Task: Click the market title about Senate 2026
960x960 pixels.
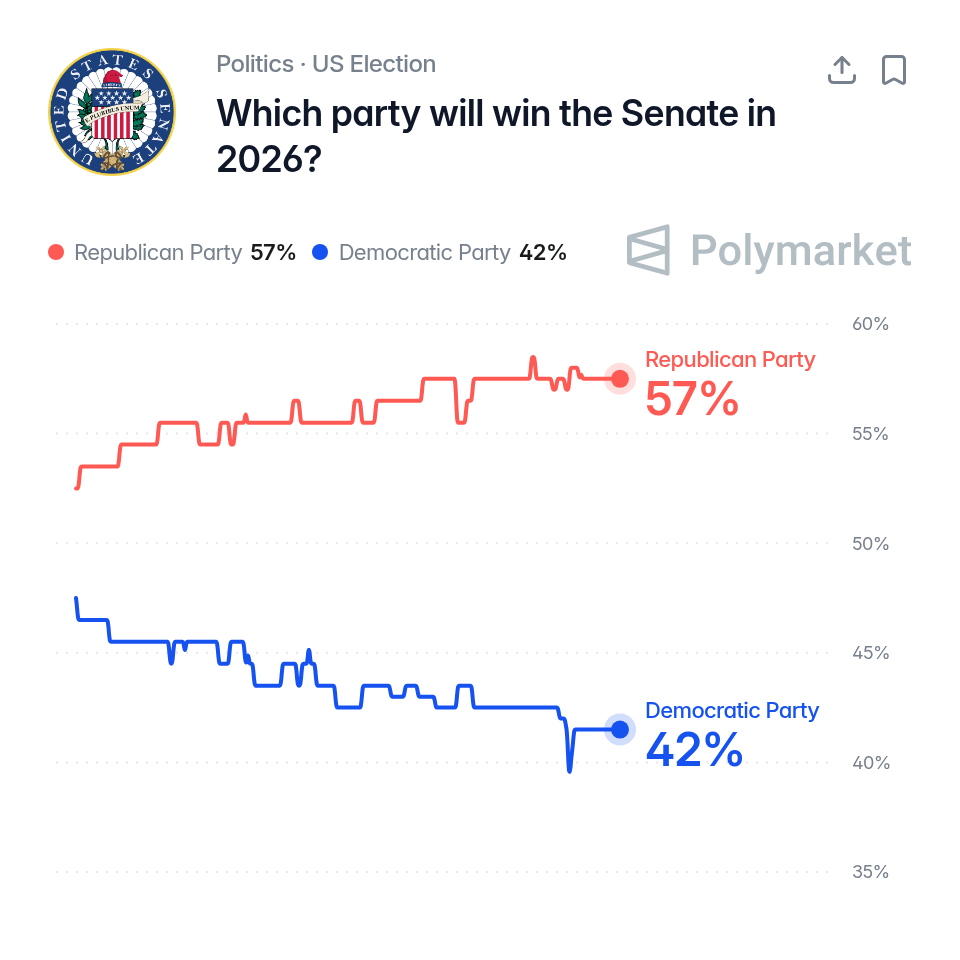Action: click(x=496, y=136)
